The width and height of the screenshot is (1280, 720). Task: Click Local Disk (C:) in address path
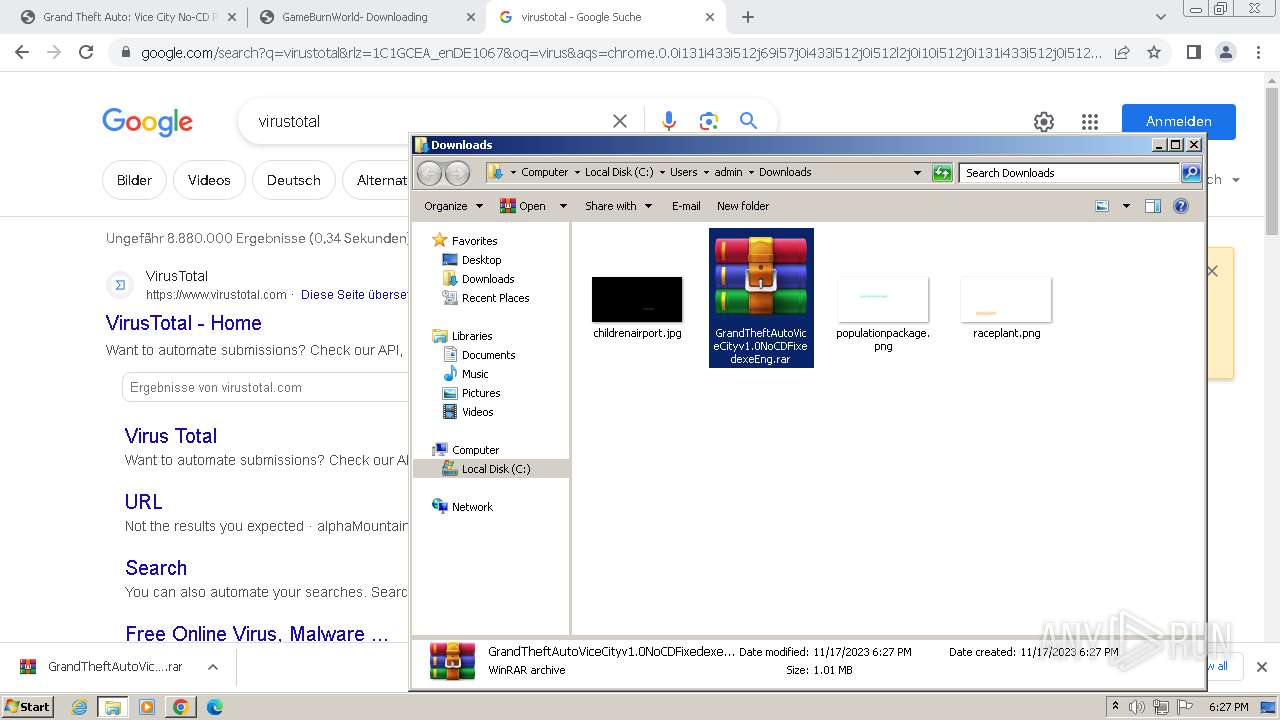tap(619, 172)
